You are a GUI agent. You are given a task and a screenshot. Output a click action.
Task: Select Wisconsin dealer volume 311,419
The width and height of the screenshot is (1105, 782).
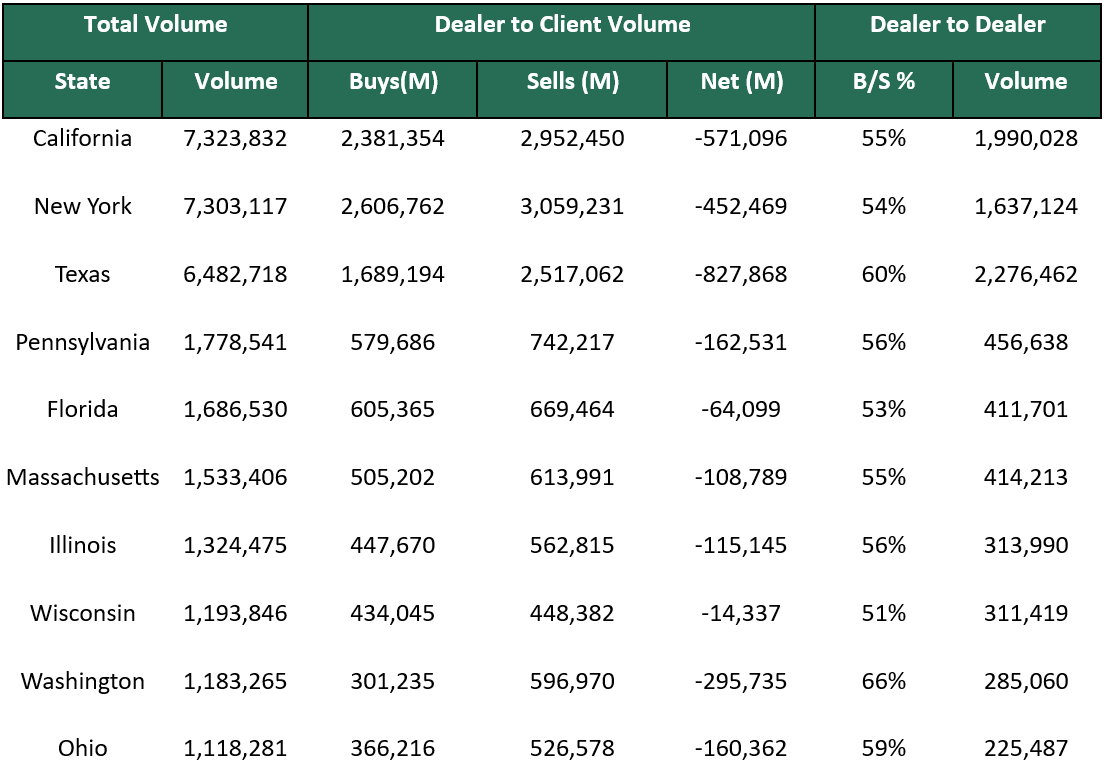(1026, 614)
